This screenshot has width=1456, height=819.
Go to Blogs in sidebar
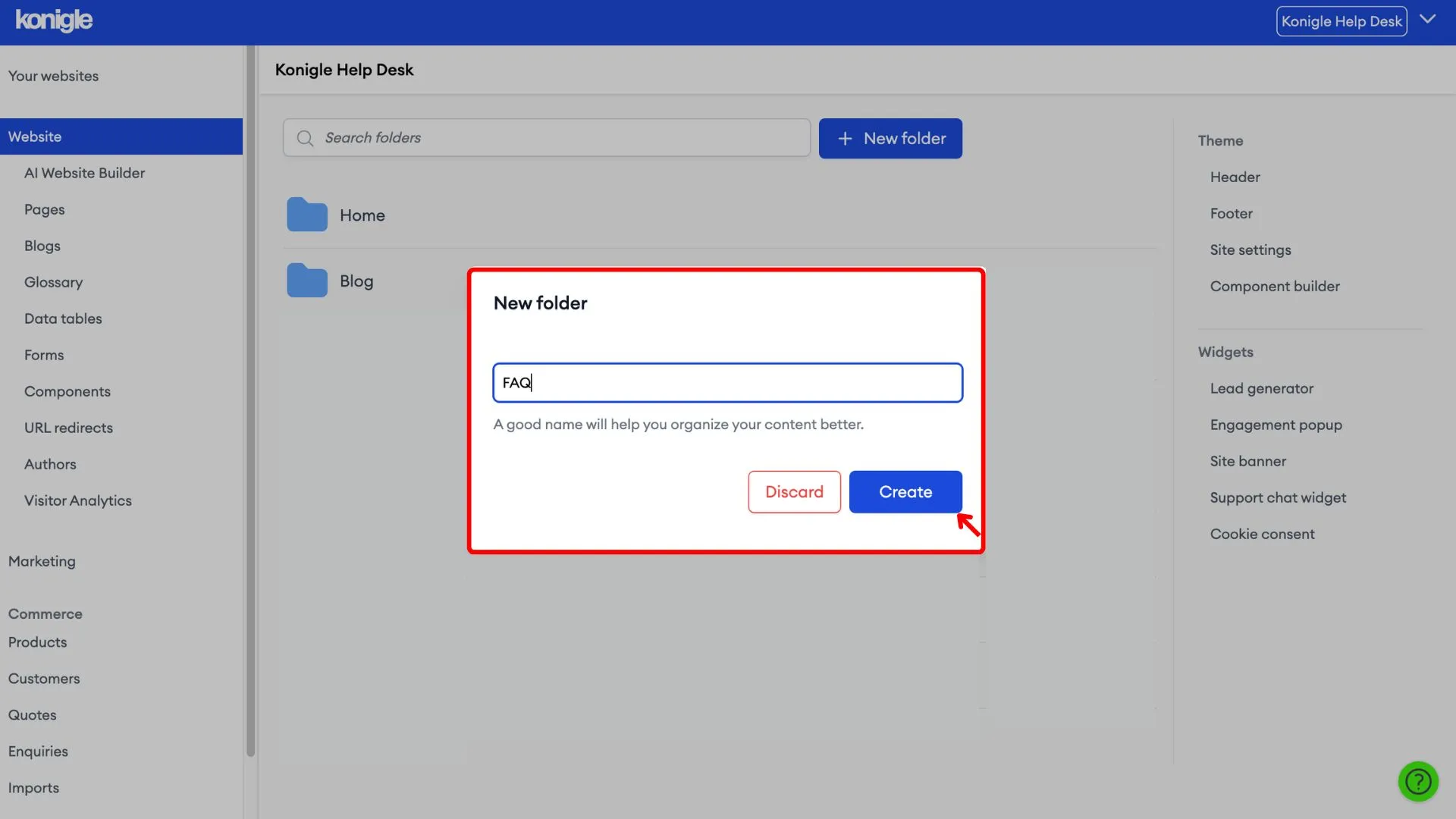42,246
